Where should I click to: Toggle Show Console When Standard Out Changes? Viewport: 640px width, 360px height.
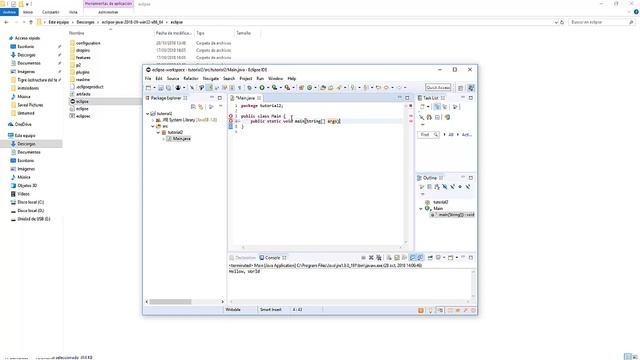coord(412,258)
